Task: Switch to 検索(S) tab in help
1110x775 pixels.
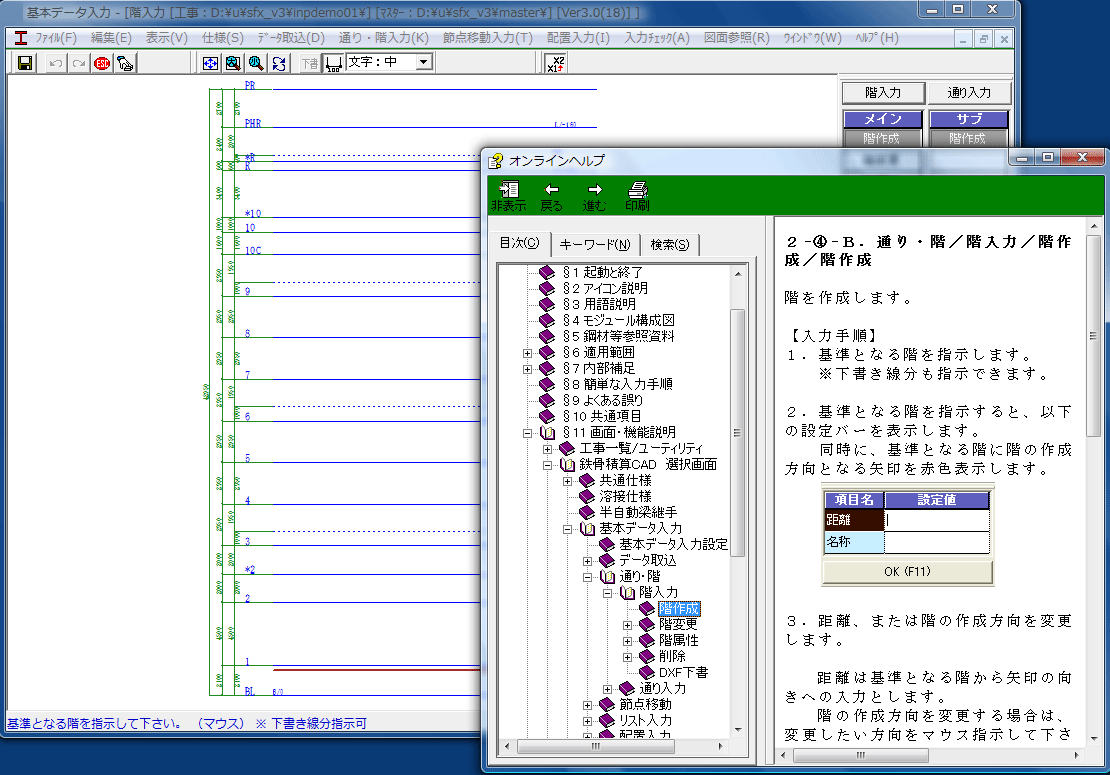Action: click(670, 244)
